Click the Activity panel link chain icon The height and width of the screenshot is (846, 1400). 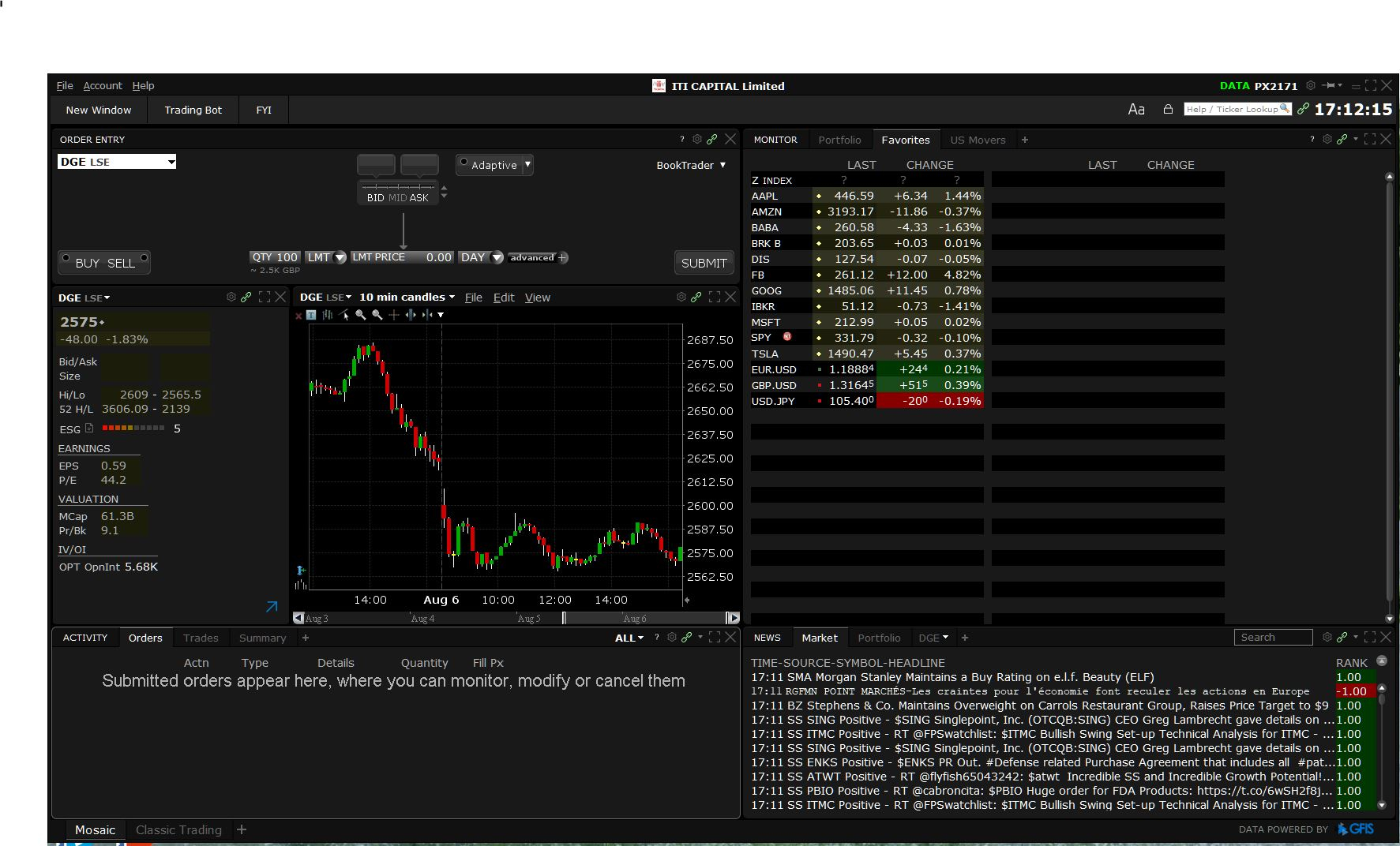(x=687, y=637)
